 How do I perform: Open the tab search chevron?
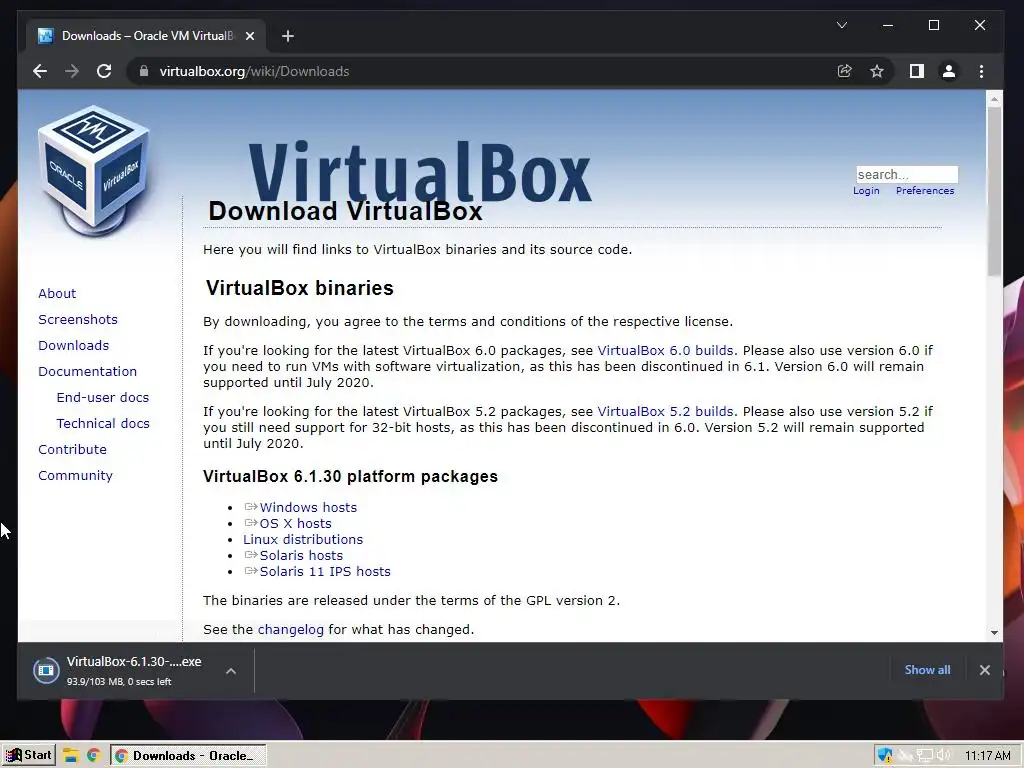pyautogui.click(x=842, y=25)
